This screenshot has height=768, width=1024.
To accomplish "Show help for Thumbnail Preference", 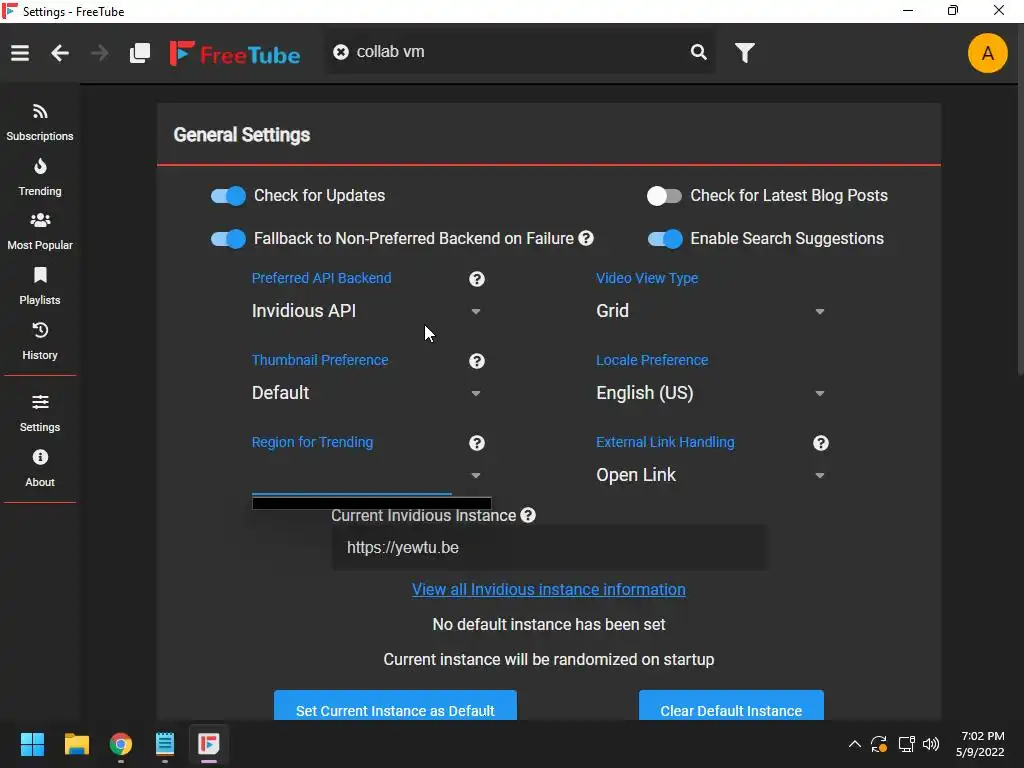I will coord(477,361).
